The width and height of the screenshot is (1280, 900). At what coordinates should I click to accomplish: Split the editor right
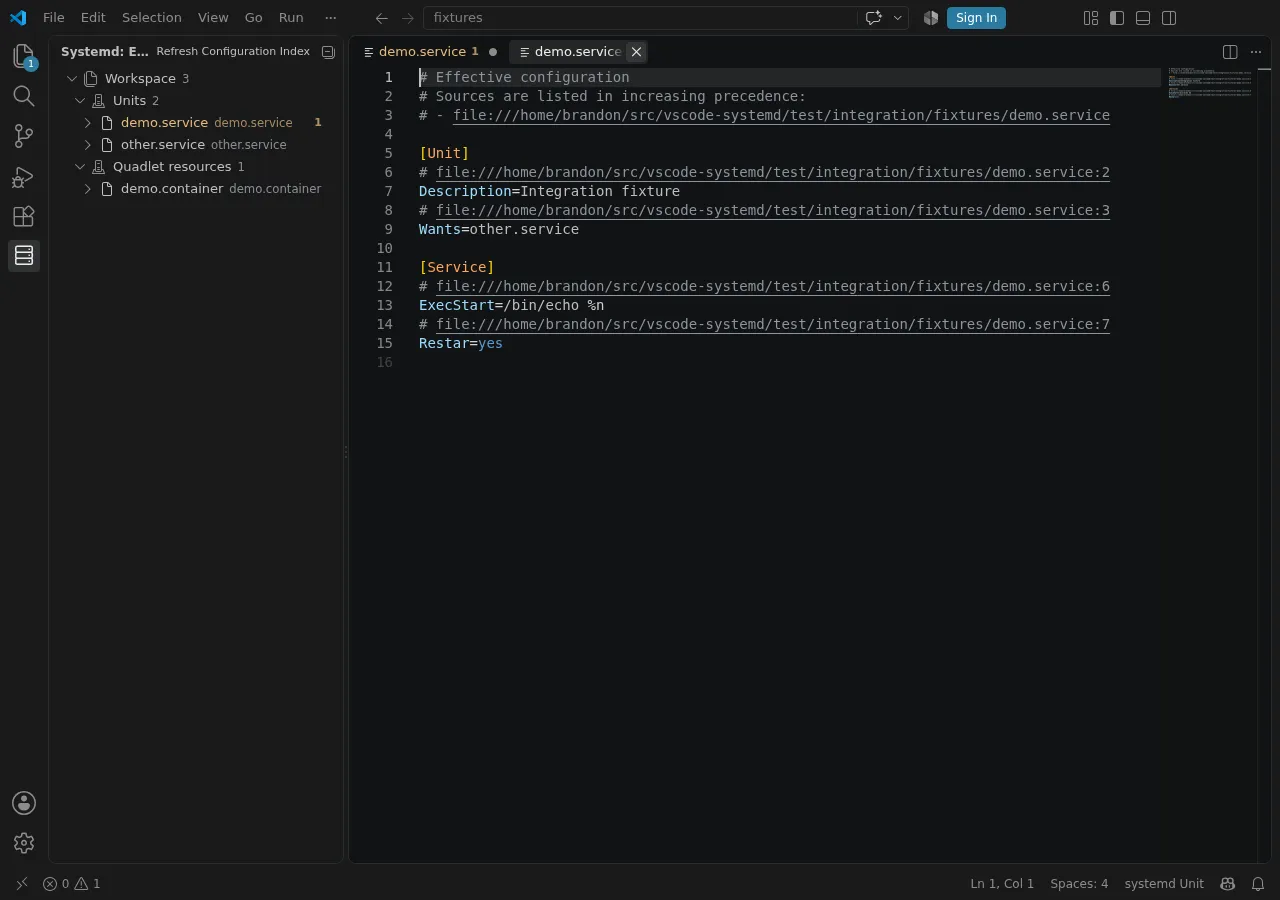pos(1230,52)
